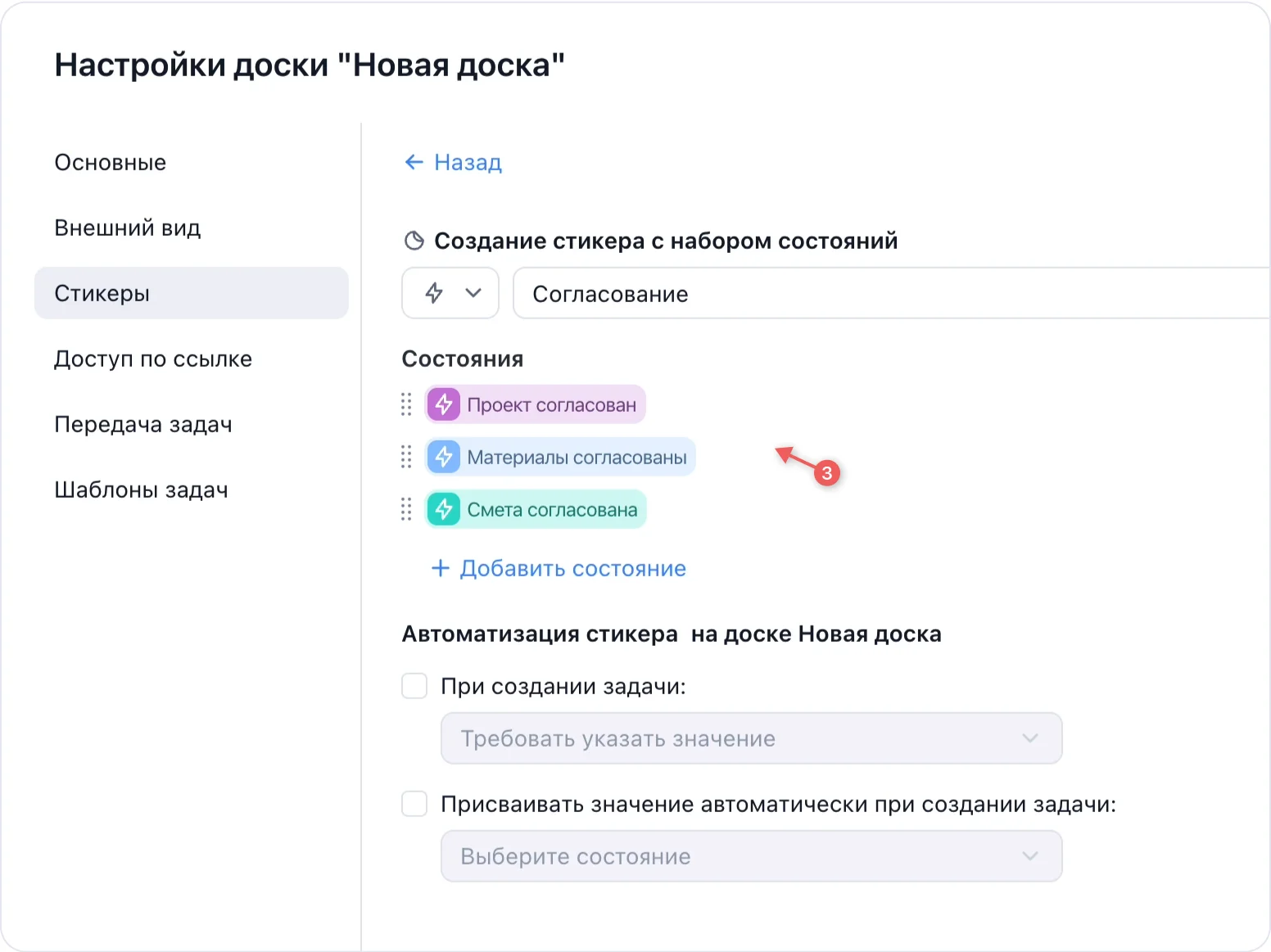This screenshot has height=952, width=1271.
Task: Click the lightning icon in 'Проект согласован' chip
Action: pos(444,404)
